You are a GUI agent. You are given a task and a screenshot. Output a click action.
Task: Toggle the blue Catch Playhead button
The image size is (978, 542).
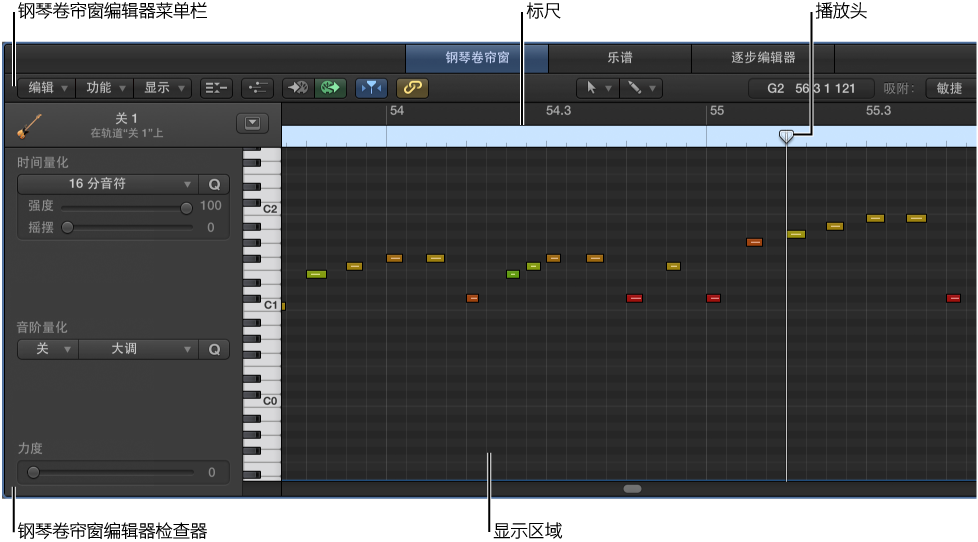click(371, 88)
